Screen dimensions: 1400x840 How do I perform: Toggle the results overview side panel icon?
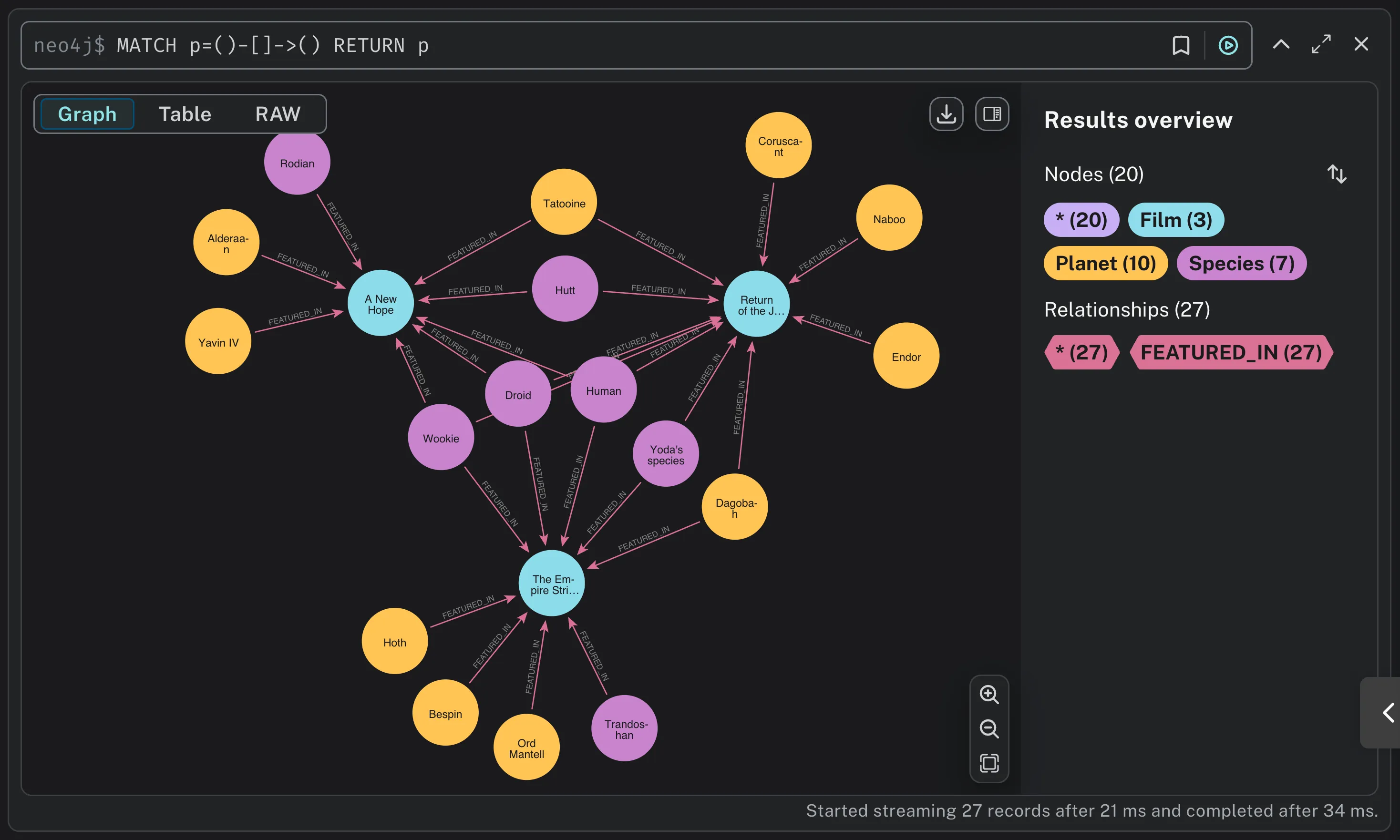[992, 114]
